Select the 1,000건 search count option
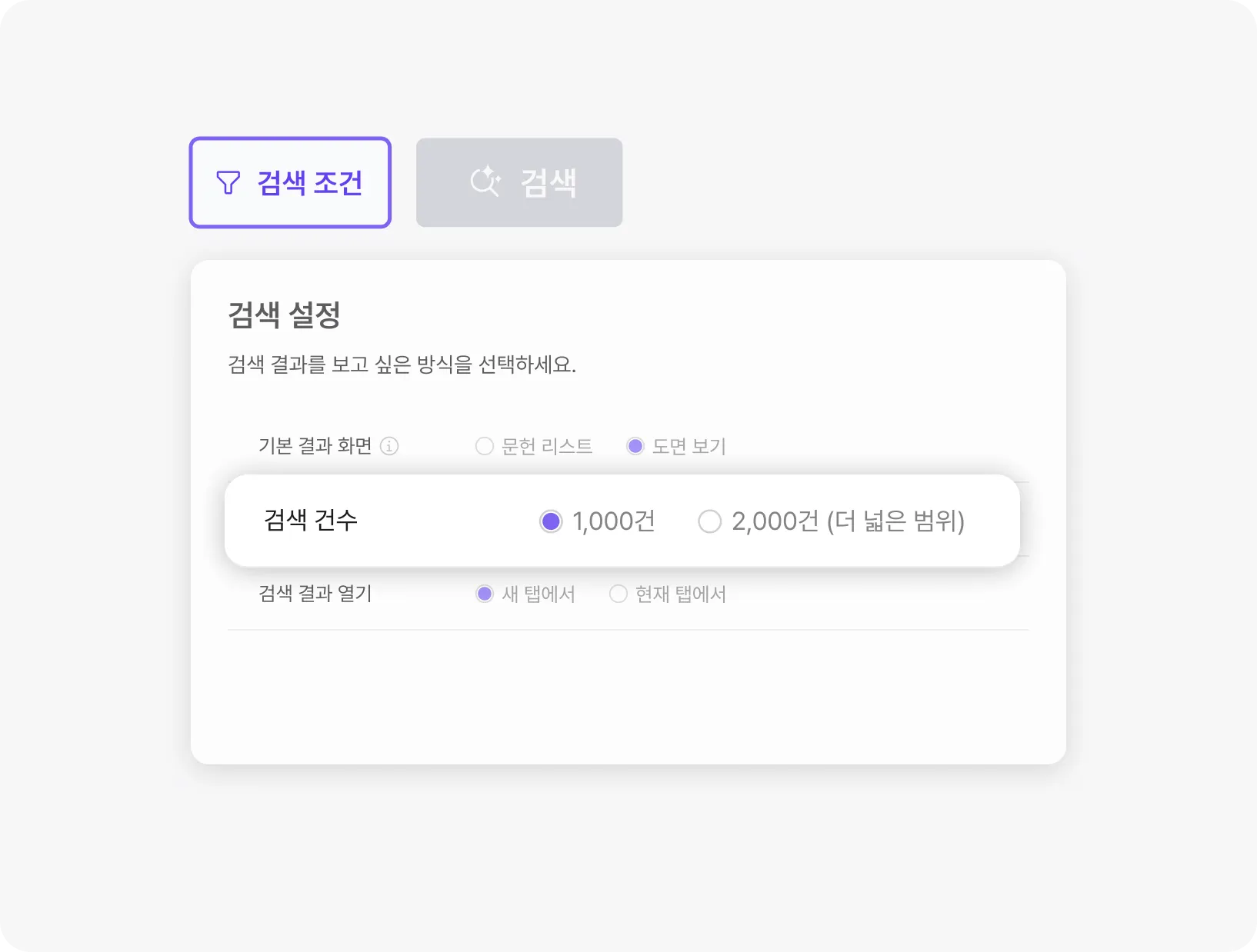 [551, 521]
